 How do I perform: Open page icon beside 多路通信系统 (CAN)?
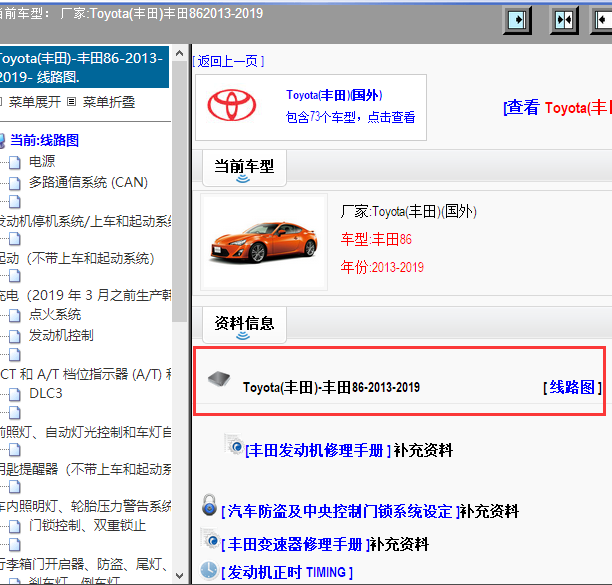tap(15, 183)
